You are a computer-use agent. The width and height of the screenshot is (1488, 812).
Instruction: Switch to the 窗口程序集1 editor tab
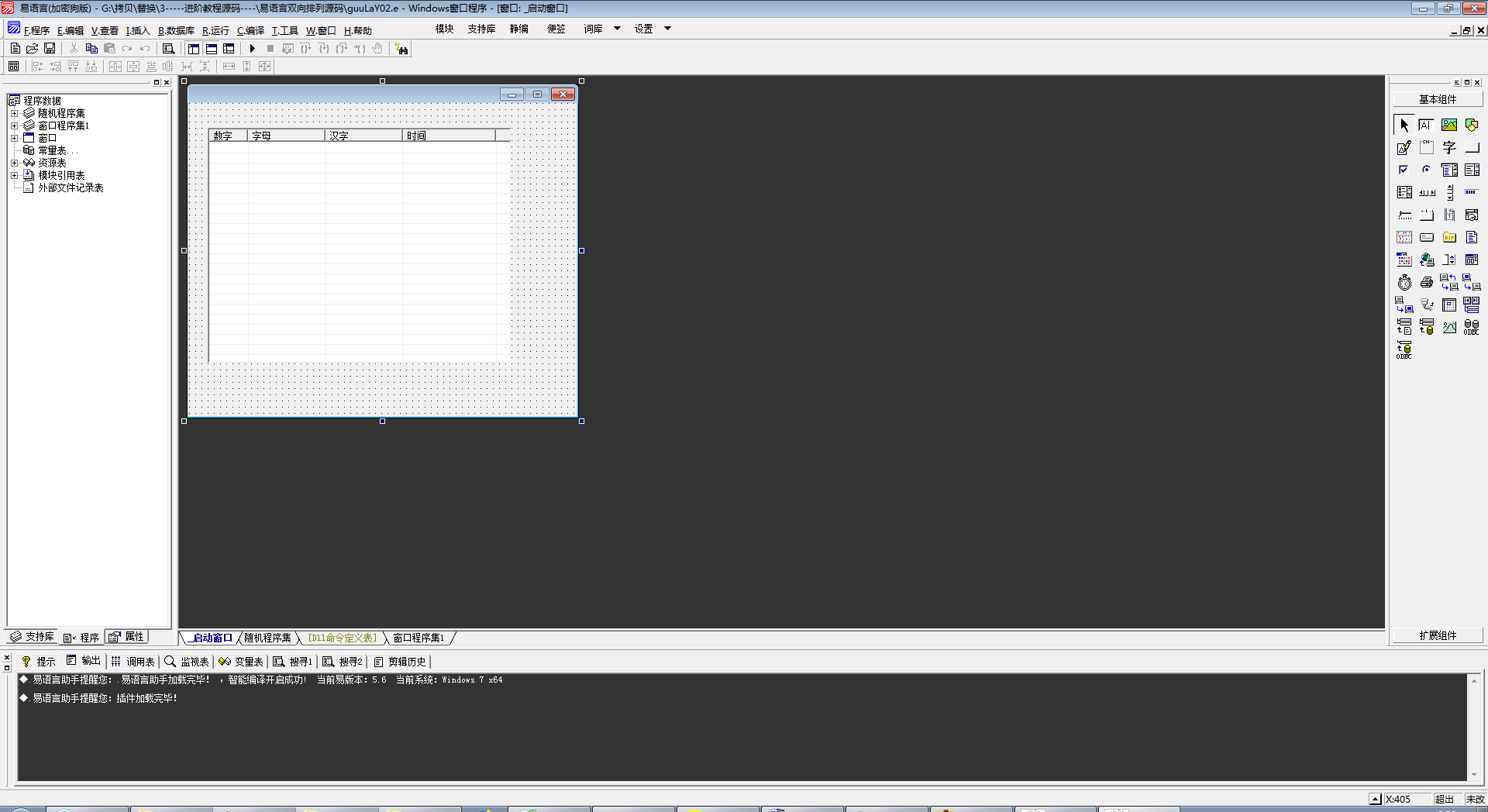[x=418, y=638]
